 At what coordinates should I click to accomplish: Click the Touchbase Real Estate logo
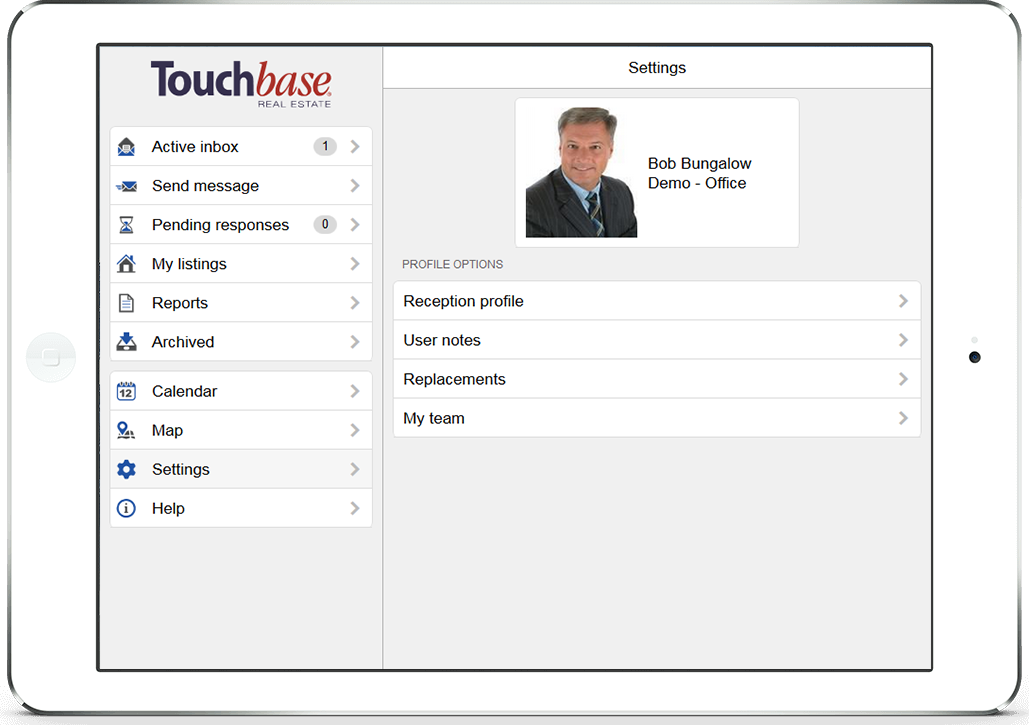240,84
